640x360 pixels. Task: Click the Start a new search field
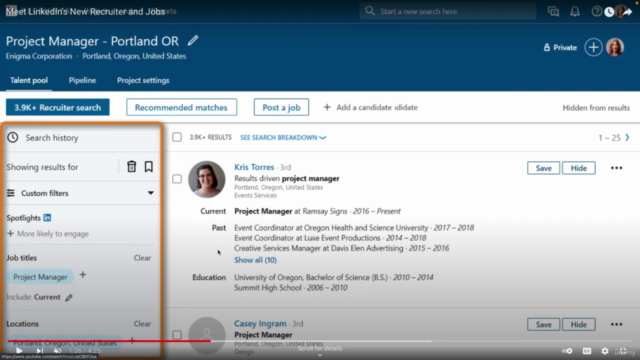pyautogui.click(x=448, y=11)
